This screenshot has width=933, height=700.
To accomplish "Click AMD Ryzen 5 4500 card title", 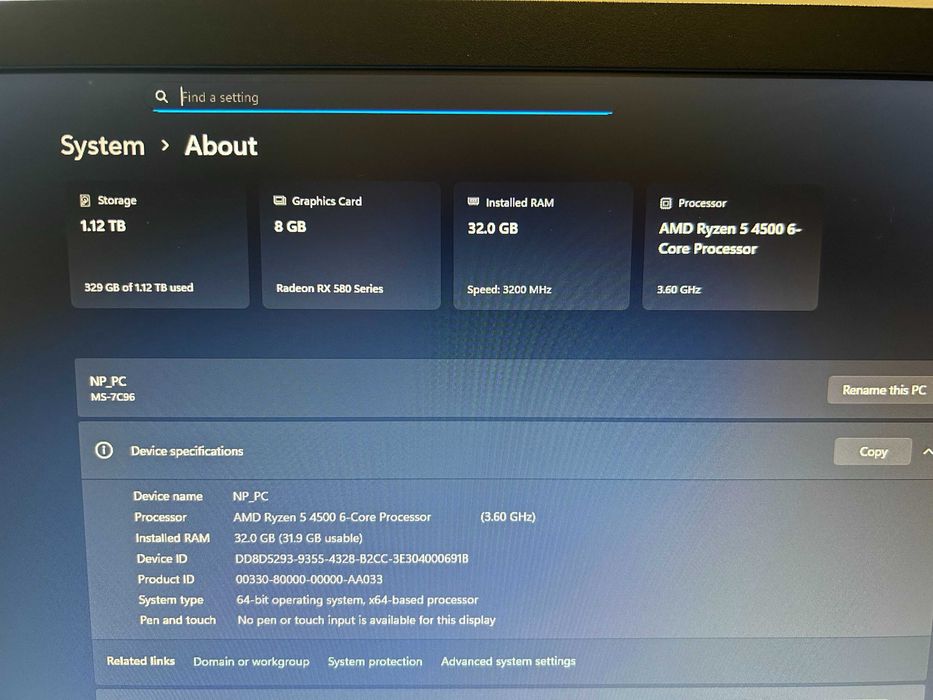I will tap(730, 239).
